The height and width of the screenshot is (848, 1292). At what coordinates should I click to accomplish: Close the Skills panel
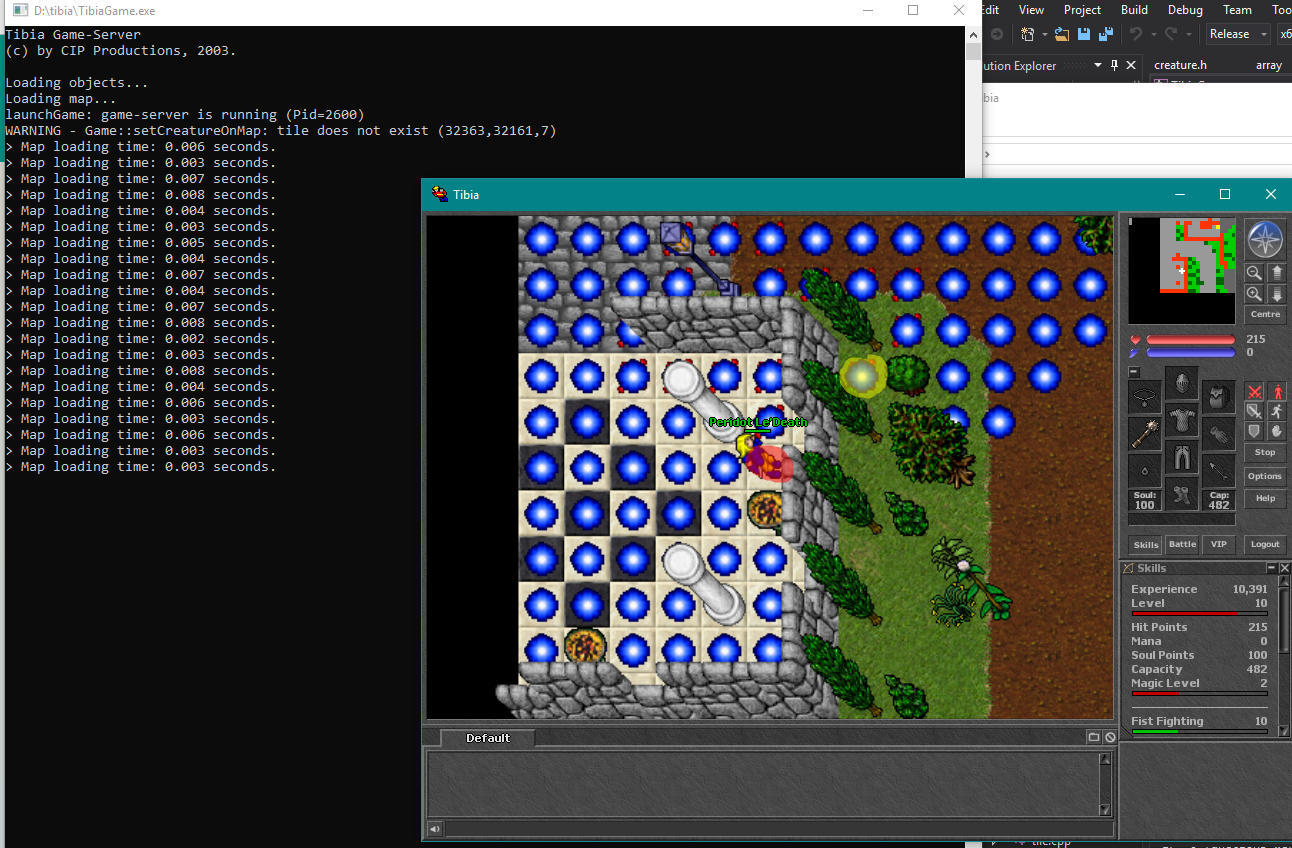(1284, 568)
